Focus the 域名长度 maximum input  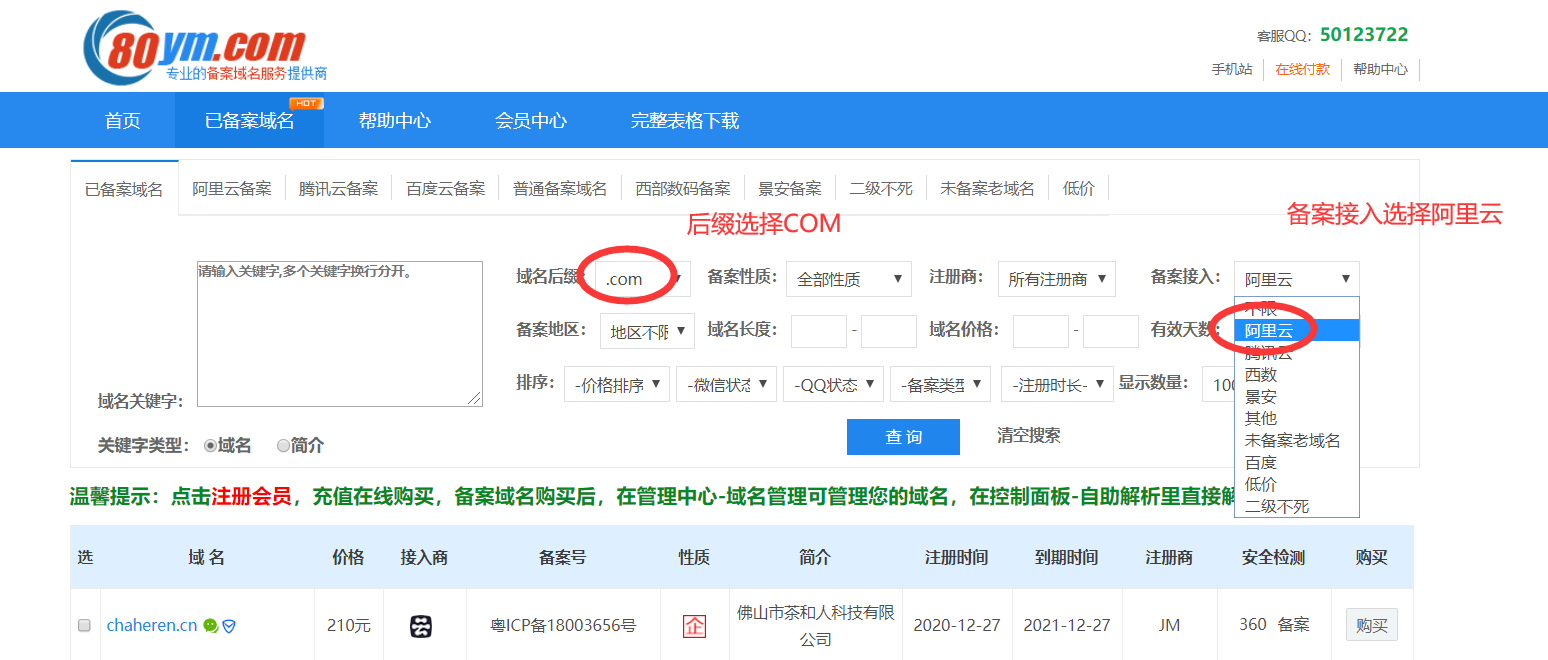[x=889, y=331]
